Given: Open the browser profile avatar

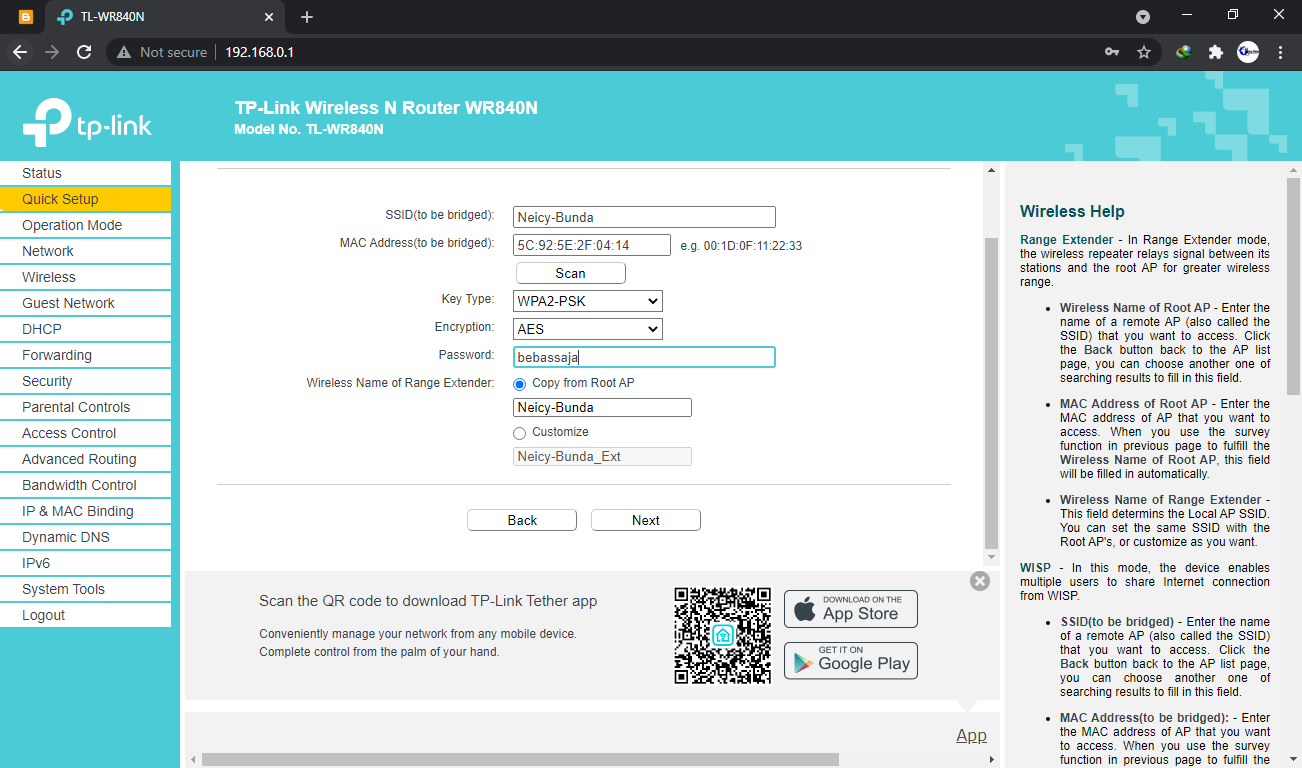Looking at the screenshot, I should (1248, 52).
